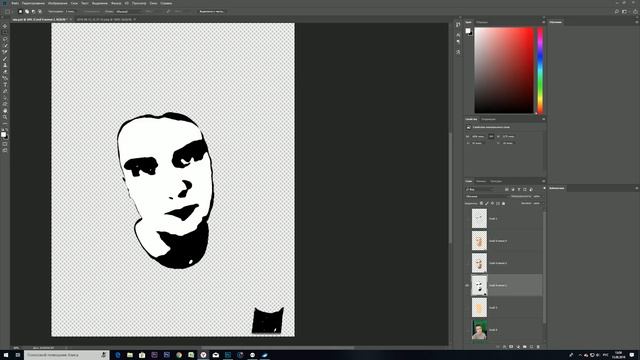Select the Type tool
Image resolution: width=640 pixels, height=360 pixels.
5,85
